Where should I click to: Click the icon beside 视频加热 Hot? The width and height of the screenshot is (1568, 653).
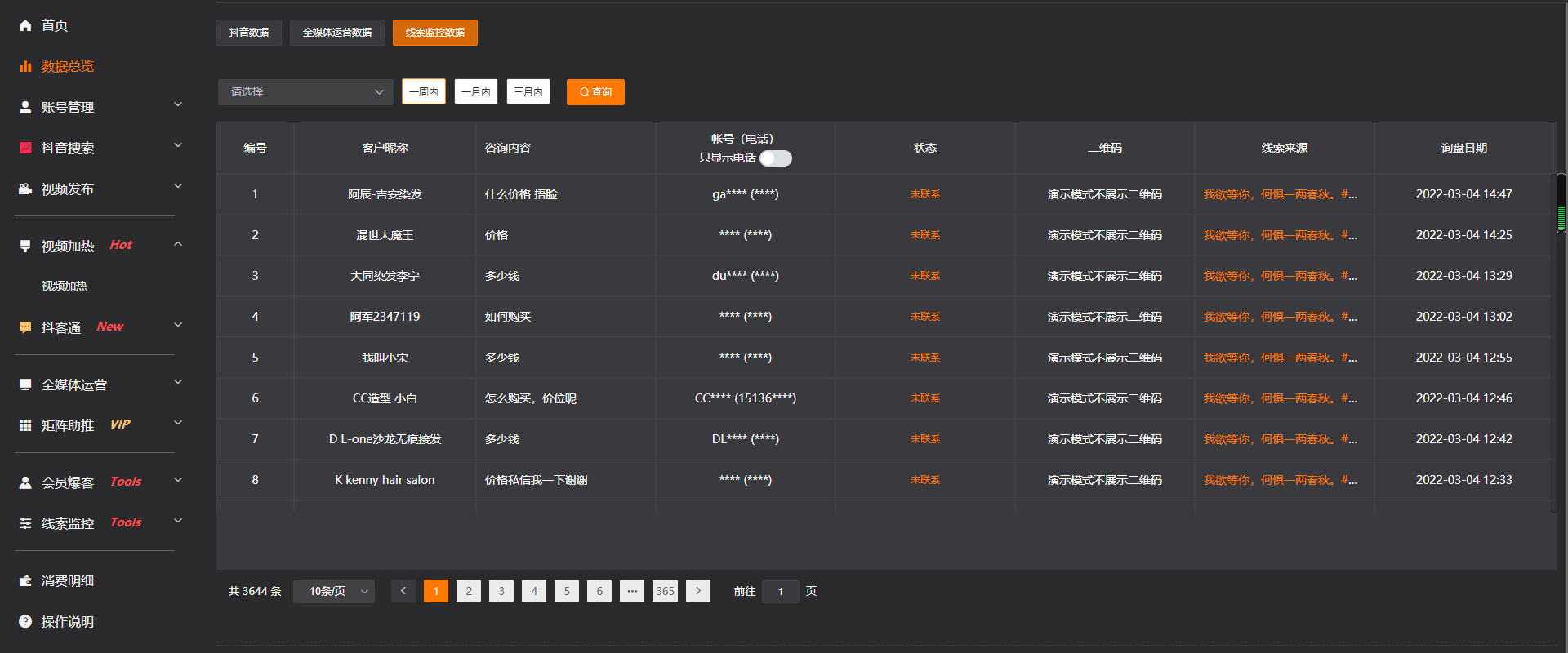[x=25, y=246]
